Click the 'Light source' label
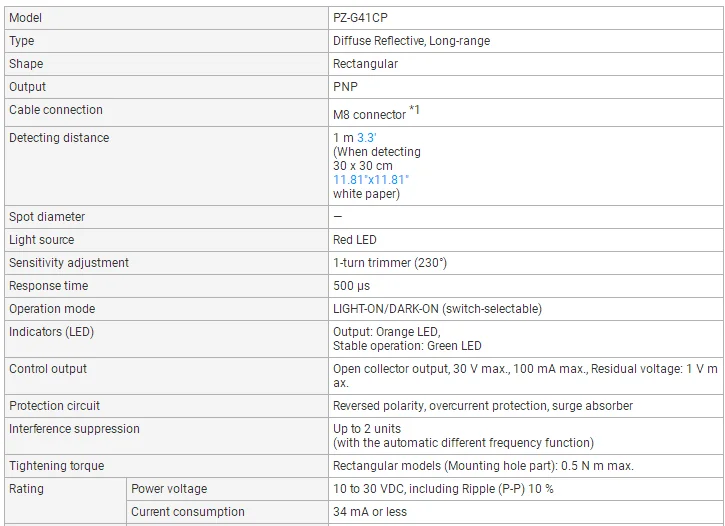 click(x=41, y=240)
